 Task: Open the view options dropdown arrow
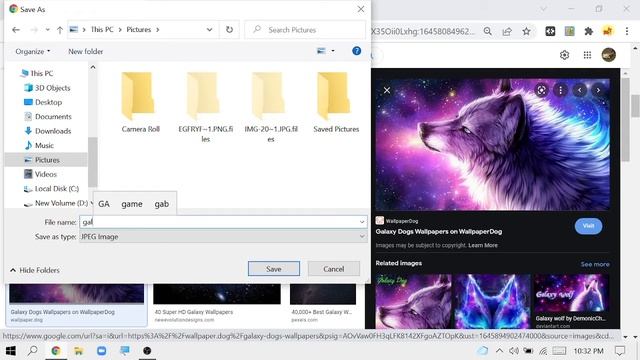click(x=333, y=51)
